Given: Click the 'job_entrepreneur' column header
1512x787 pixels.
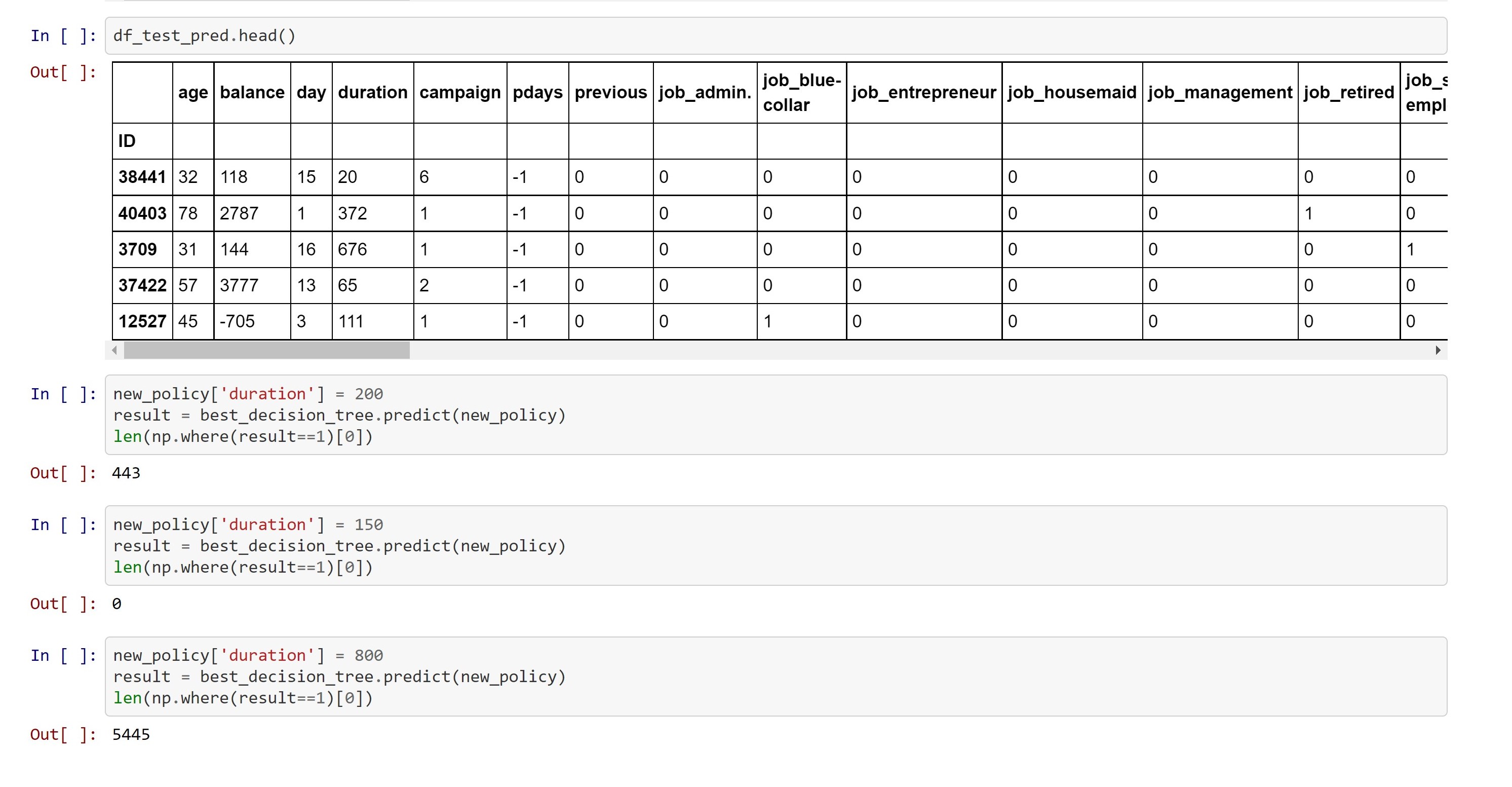Looking at the screenshot, I should [x=923, y=92].
